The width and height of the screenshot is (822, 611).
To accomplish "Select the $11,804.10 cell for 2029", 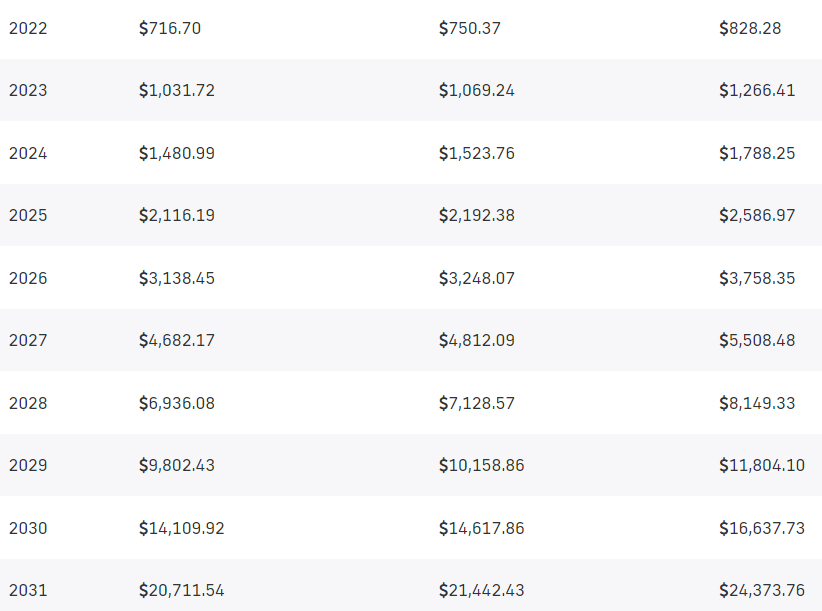I will (762, 465).
